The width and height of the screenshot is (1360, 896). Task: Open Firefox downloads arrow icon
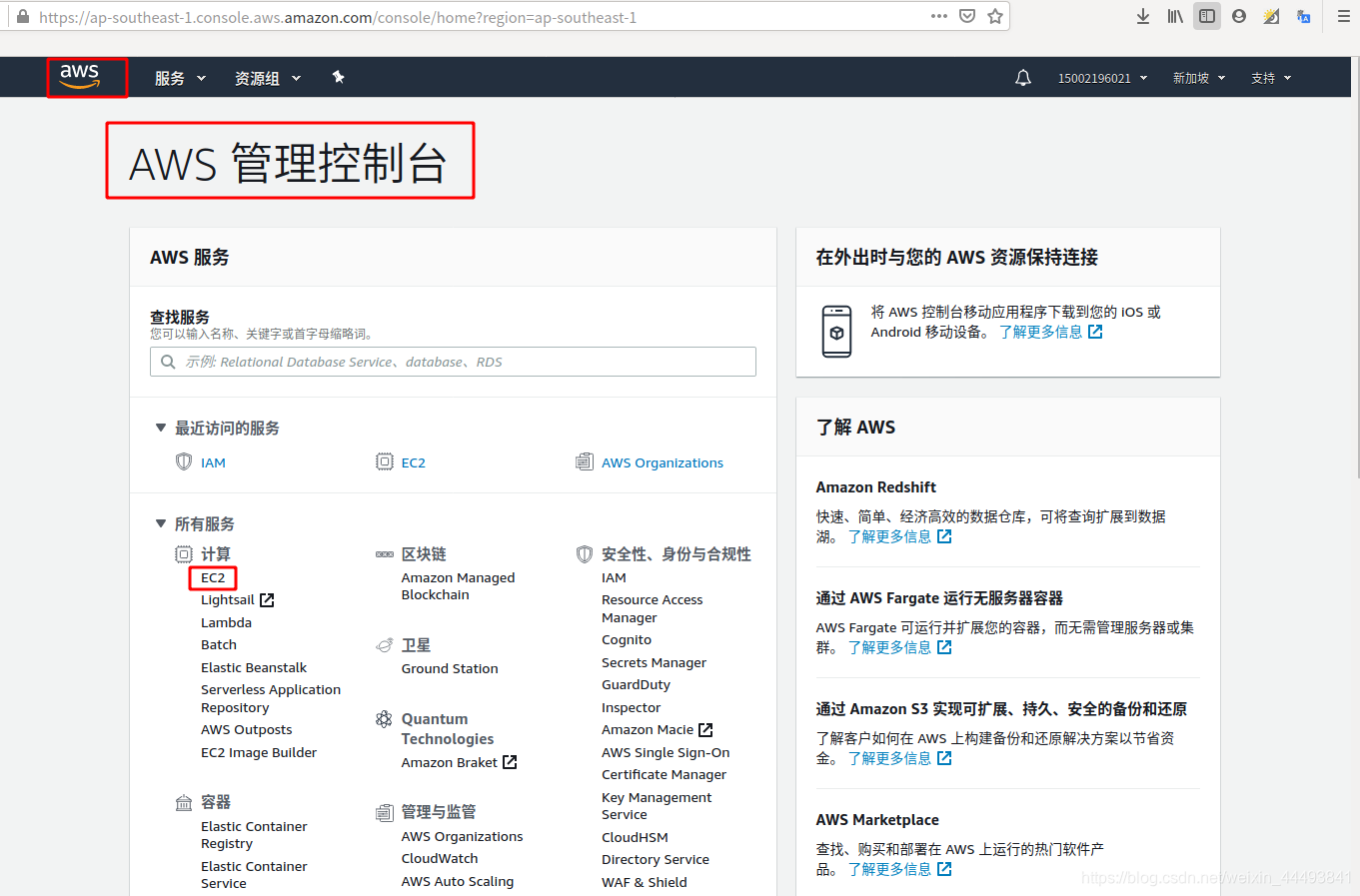click(1143, 16)
